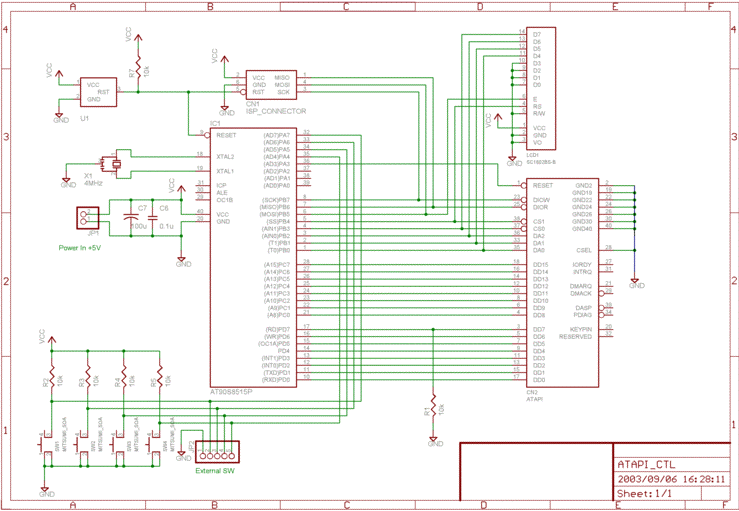
Task: Click the VCC arrow above the switch pull-ups
Action: pyautogui.click(x=50, y=338)
